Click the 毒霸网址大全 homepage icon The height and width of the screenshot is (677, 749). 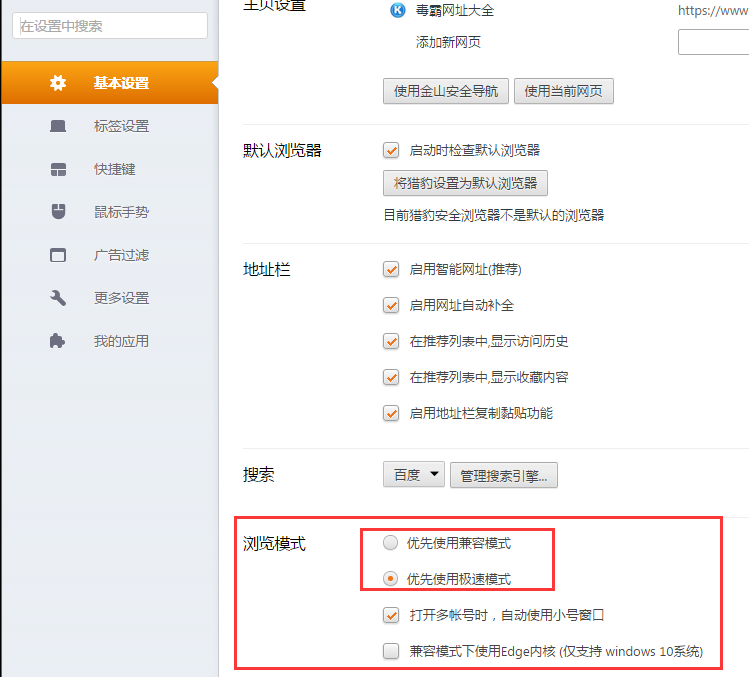tap(397, 11)
